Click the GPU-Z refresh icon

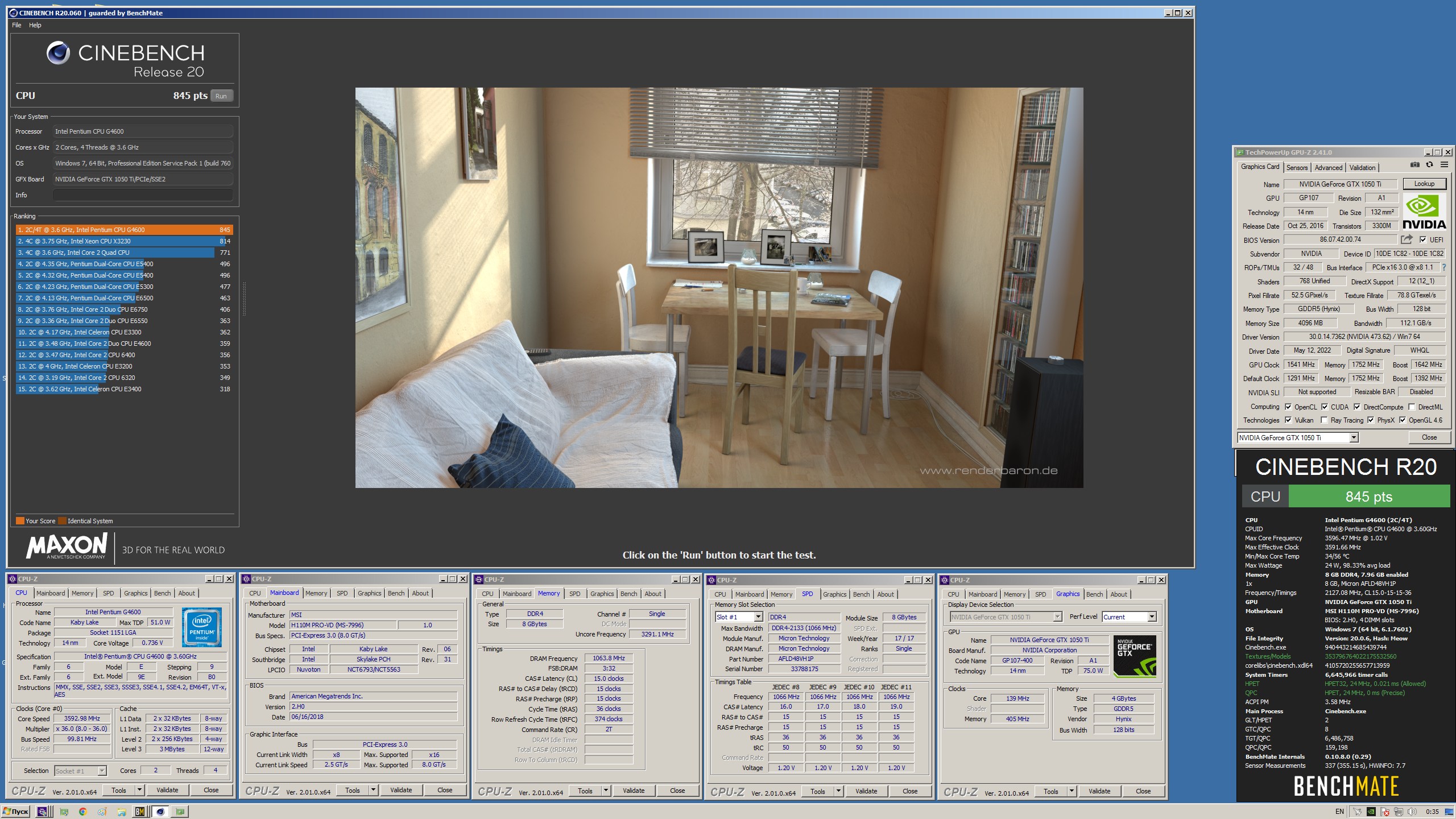[1429, 165]
